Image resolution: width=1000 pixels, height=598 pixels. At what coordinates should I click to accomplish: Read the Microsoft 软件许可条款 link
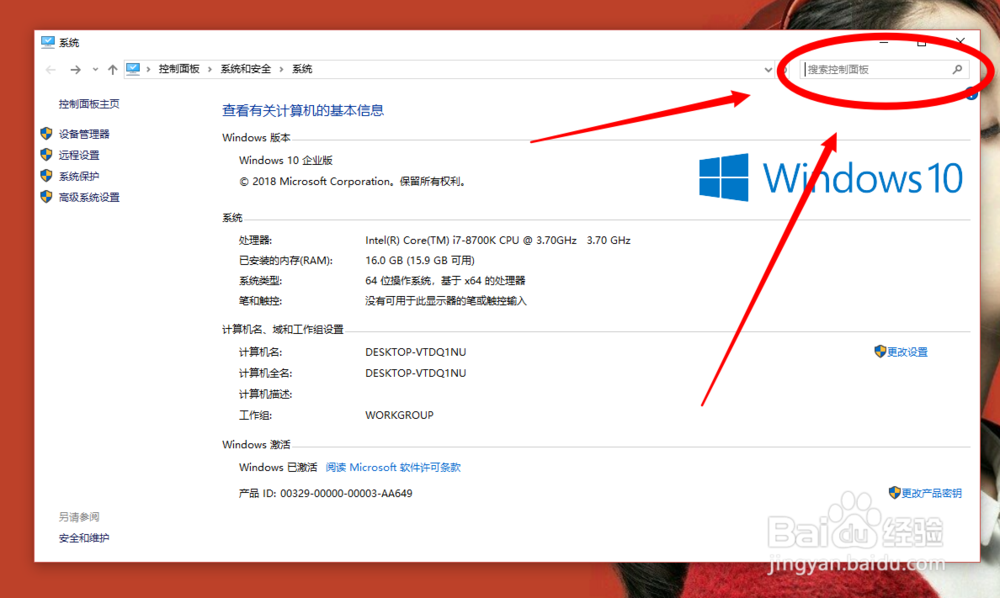[395, 467]
